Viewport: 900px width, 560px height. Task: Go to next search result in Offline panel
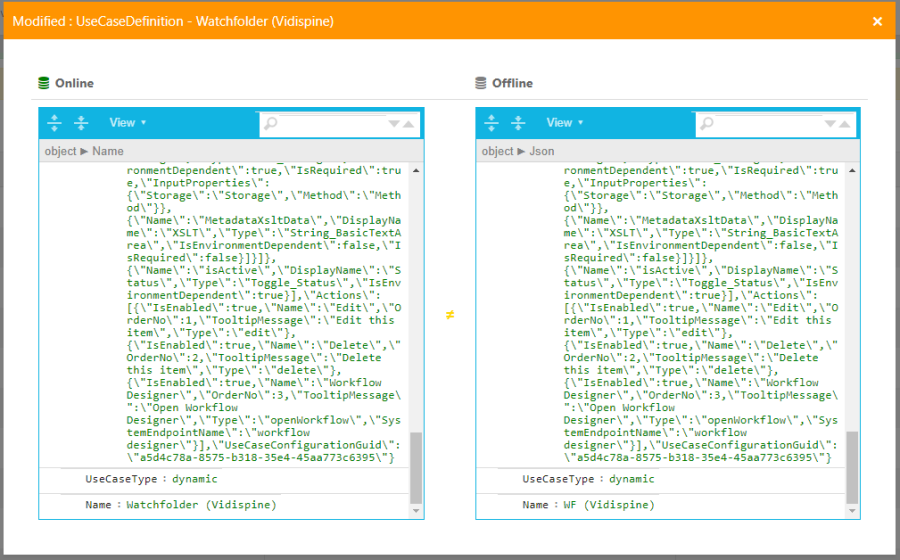831,124
